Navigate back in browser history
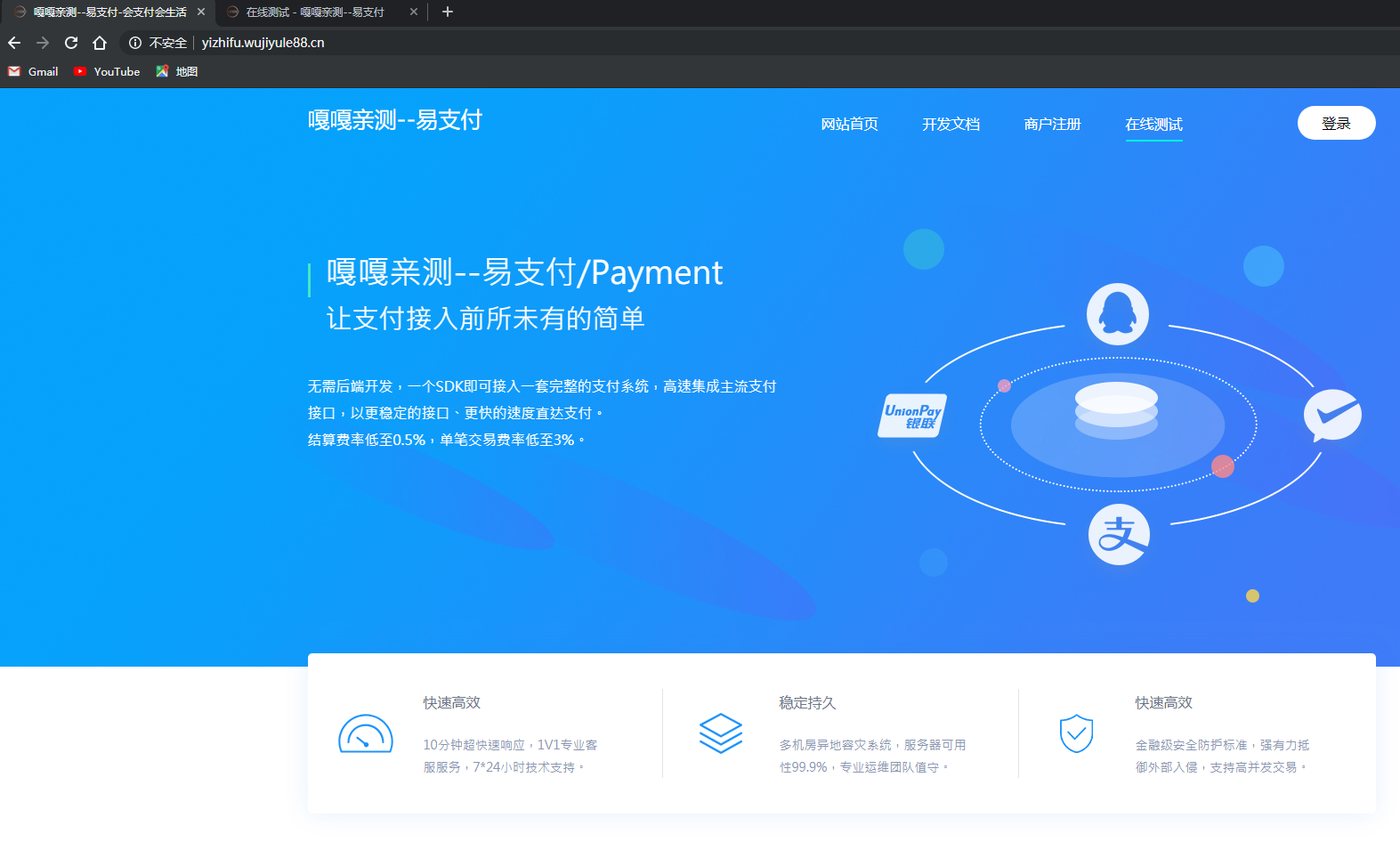 tap(14, 43)
